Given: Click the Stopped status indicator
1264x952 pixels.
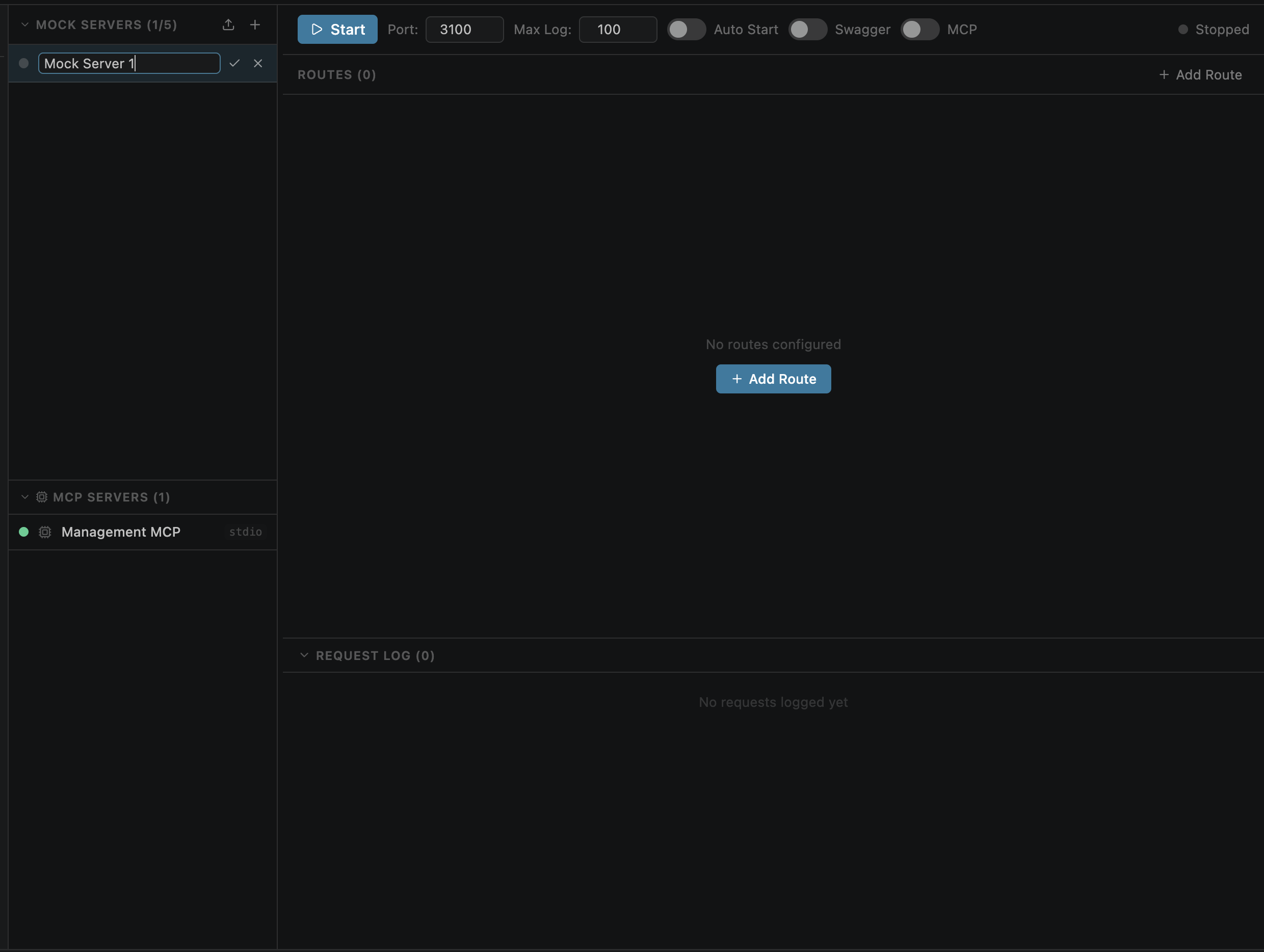Looking at the screenshot, I should pos(1213,29).
